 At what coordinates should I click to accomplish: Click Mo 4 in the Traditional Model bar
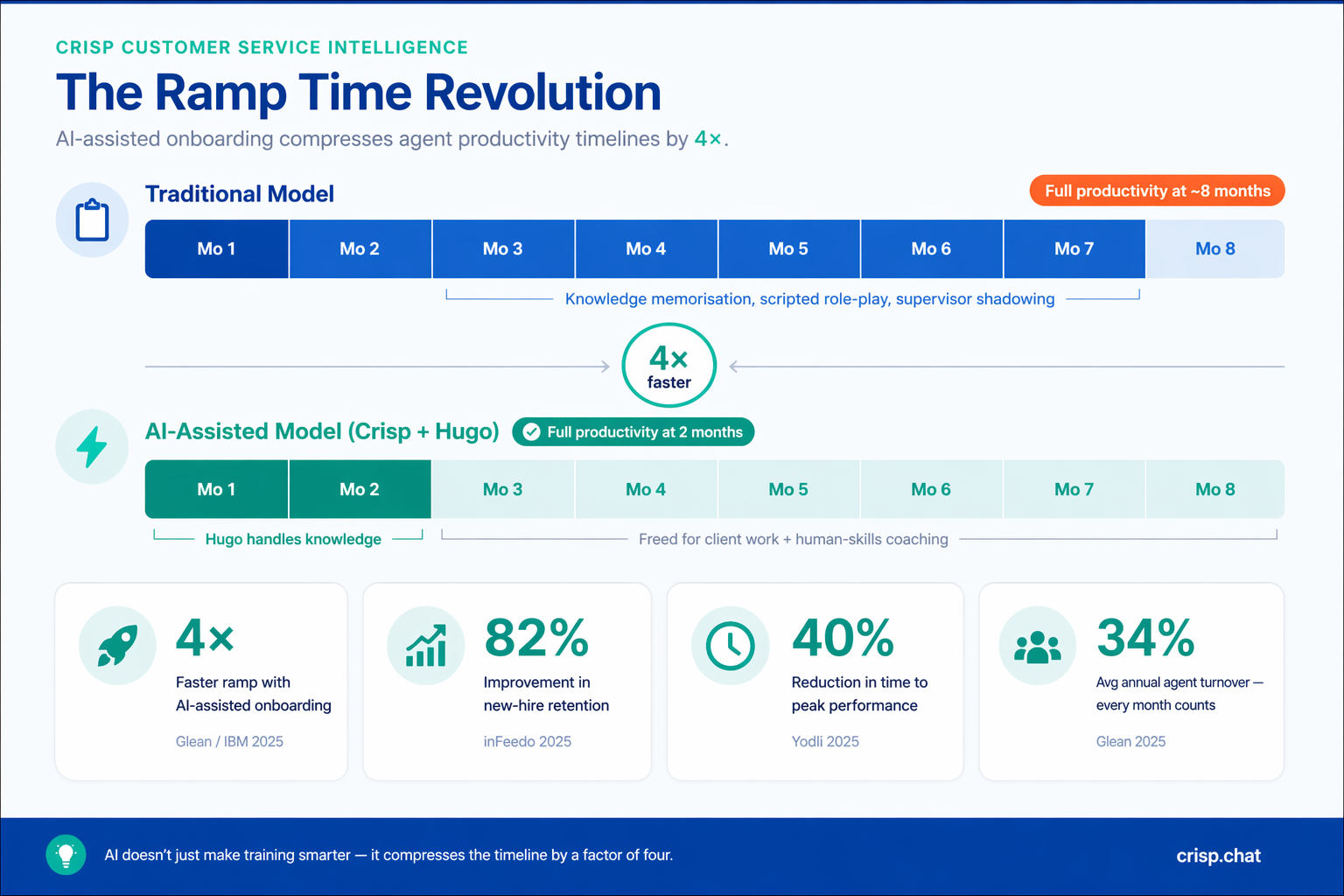pyautogui.click(x=646, y=249)
